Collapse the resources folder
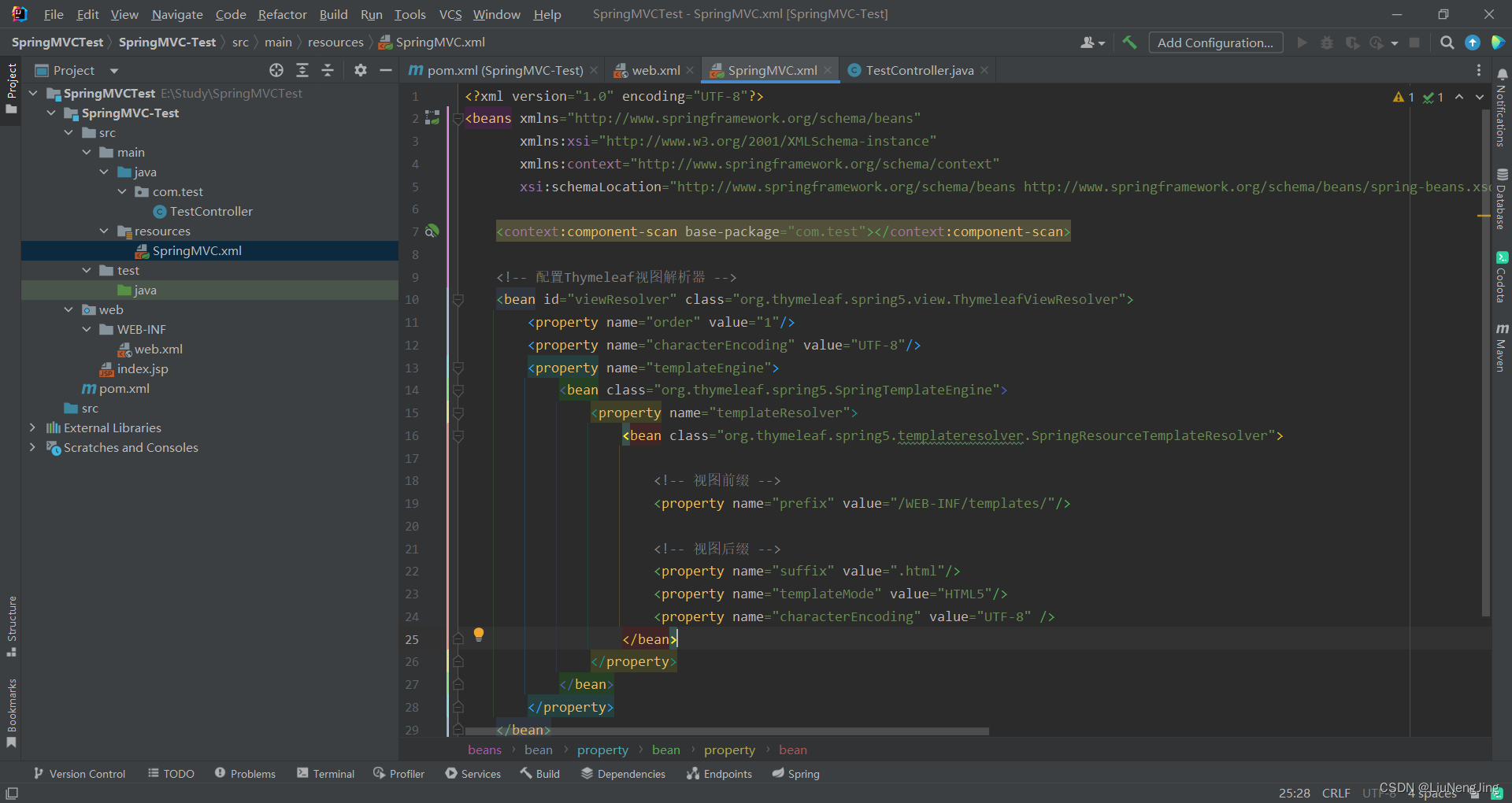This screenshot has height=803, width=1512. pos(105,231)
